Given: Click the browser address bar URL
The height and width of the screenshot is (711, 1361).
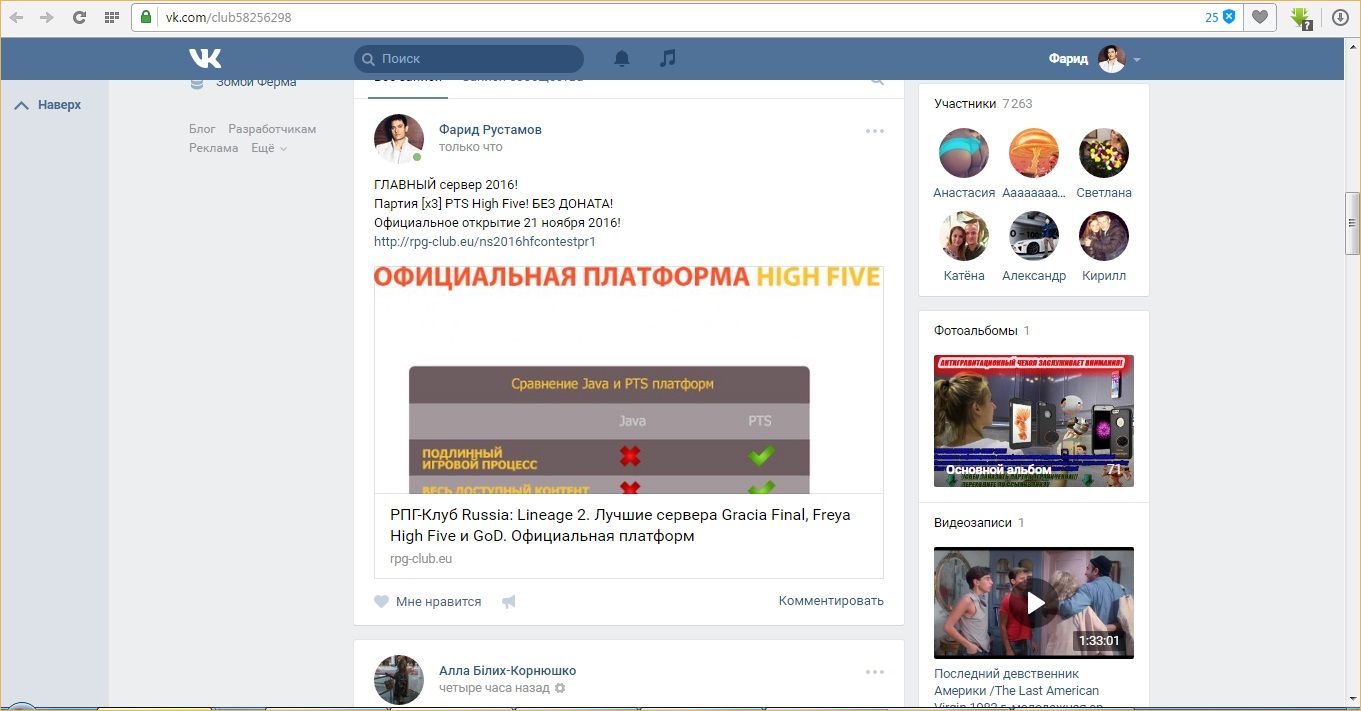Looking at the screenshot, I should click(229, 17).
